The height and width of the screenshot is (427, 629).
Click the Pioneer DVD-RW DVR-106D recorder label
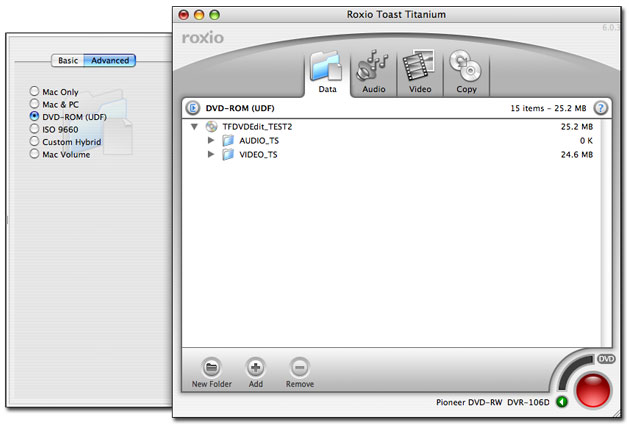click(x=493, y=402)
